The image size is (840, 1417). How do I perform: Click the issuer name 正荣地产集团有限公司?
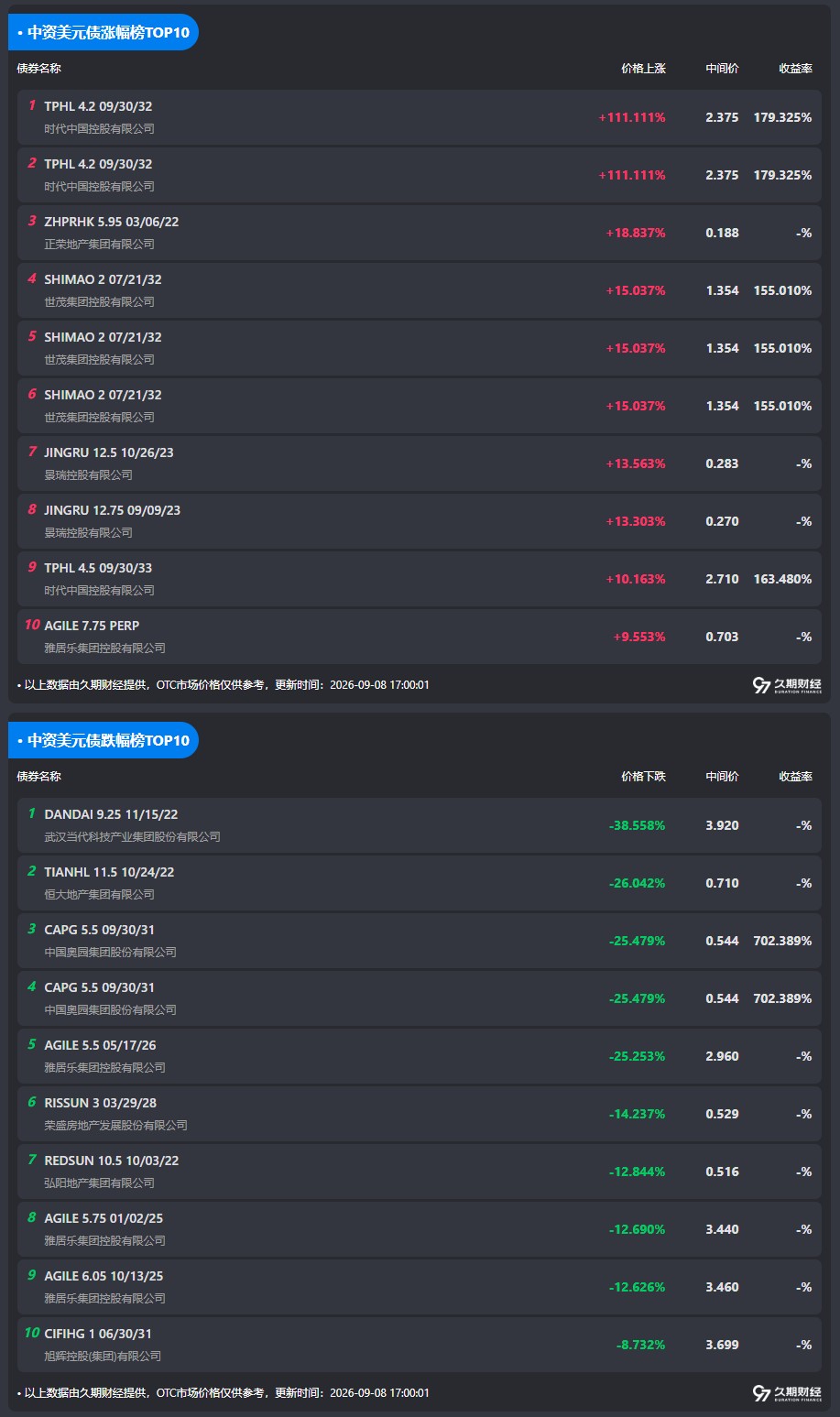(99, 245)
